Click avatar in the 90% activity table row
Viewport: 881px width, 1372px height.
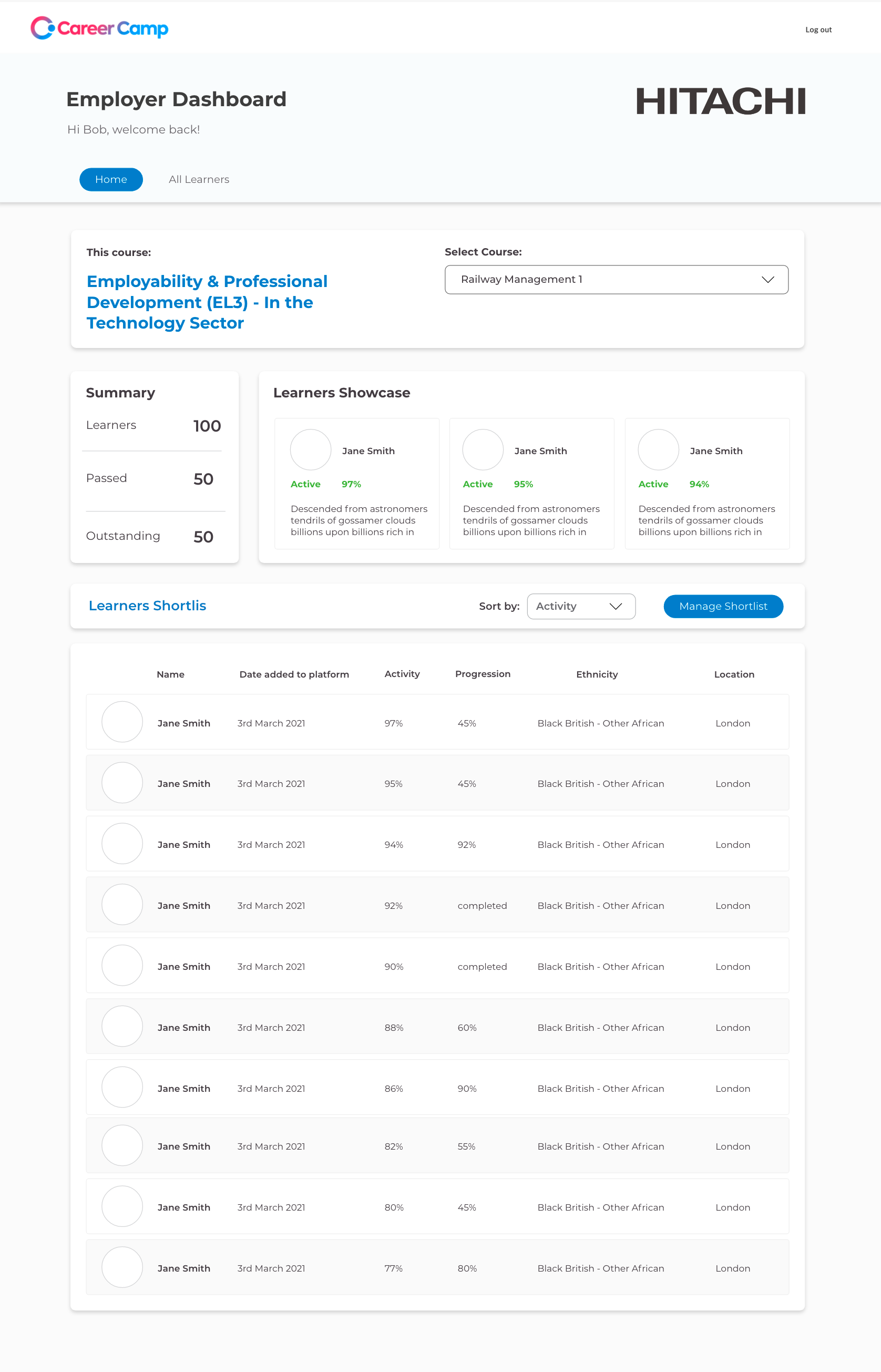[122, 965]
